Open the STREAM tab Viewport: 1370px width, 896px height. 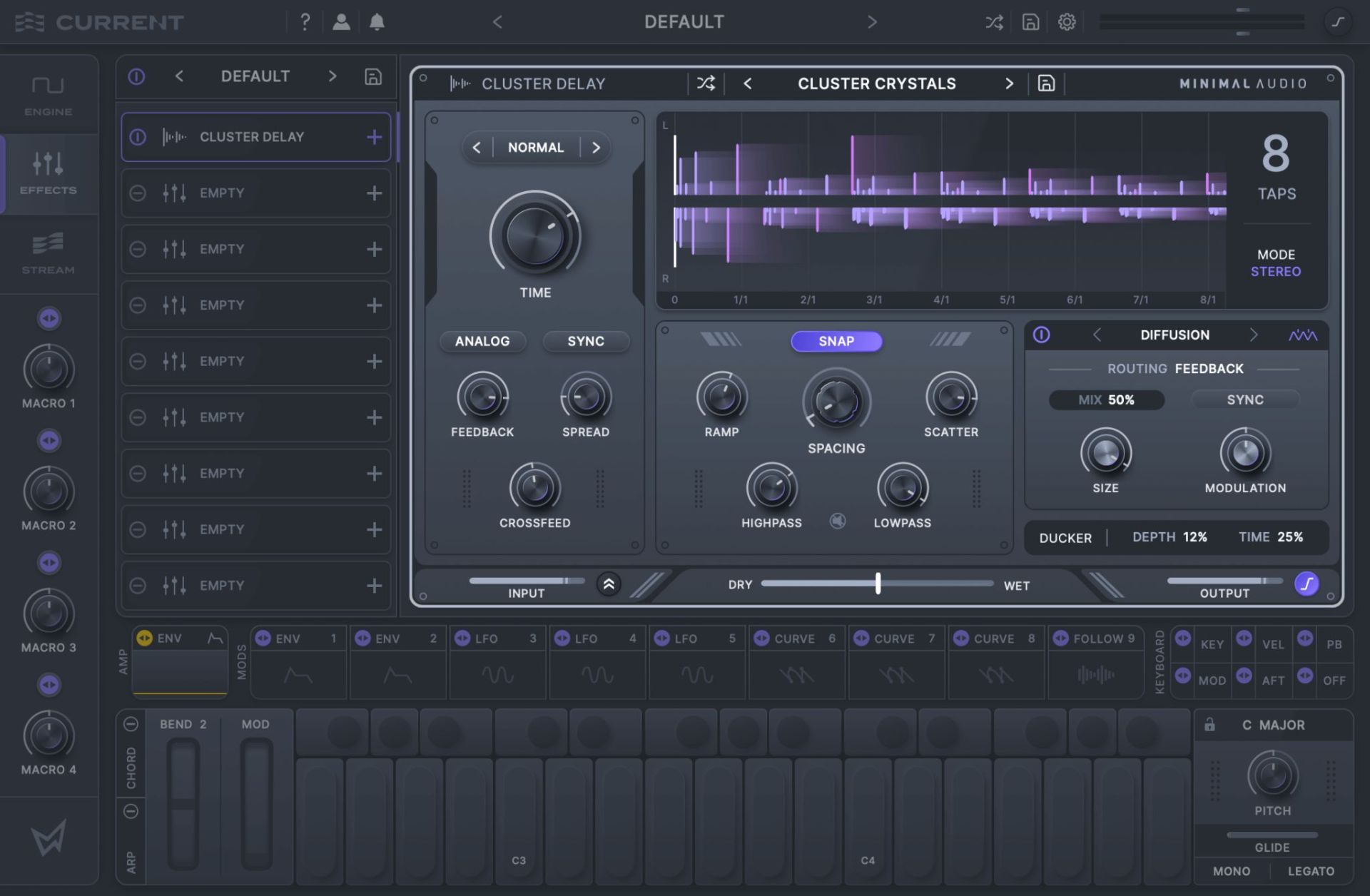point(49,253)
